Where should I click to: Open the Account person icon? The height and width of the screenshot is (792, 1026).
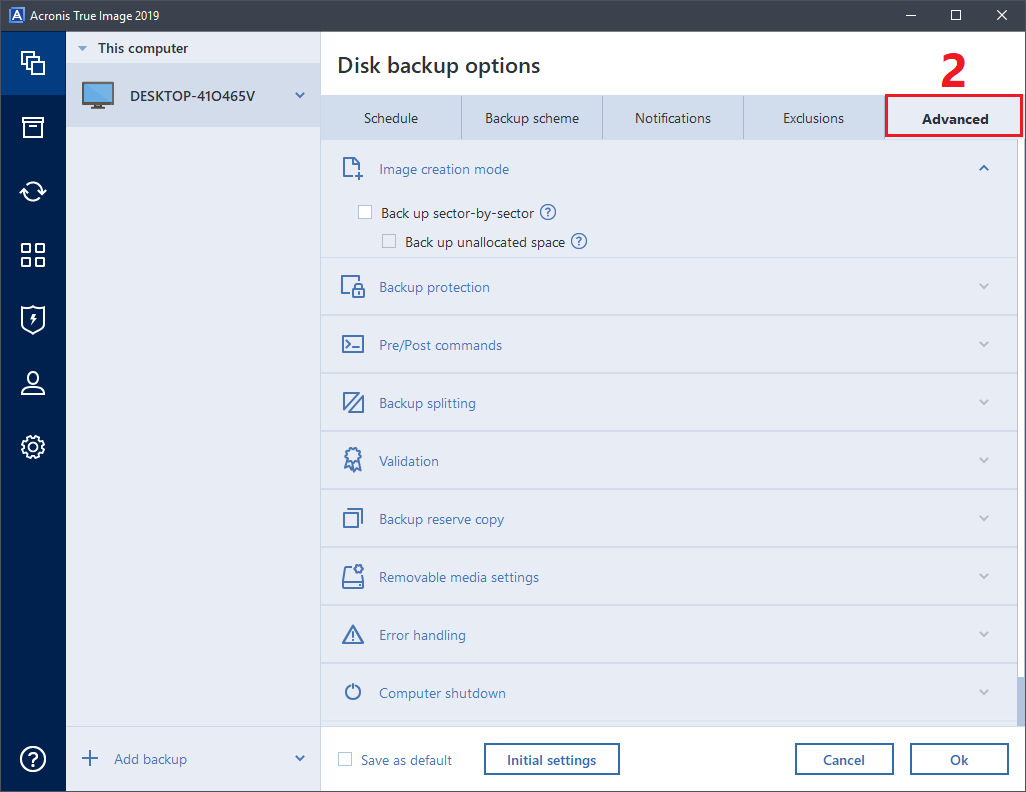coord(33,384)
